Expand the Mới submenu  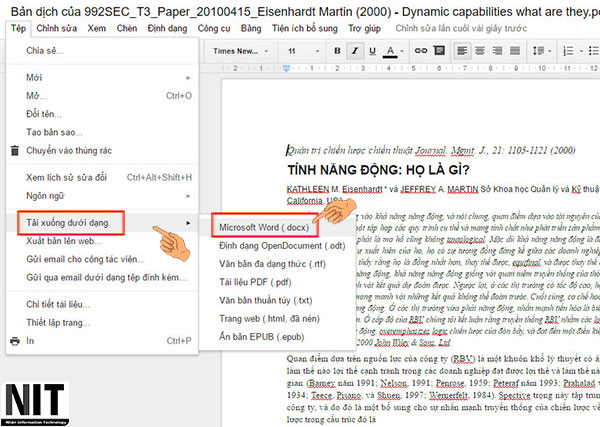click(103, 77)
